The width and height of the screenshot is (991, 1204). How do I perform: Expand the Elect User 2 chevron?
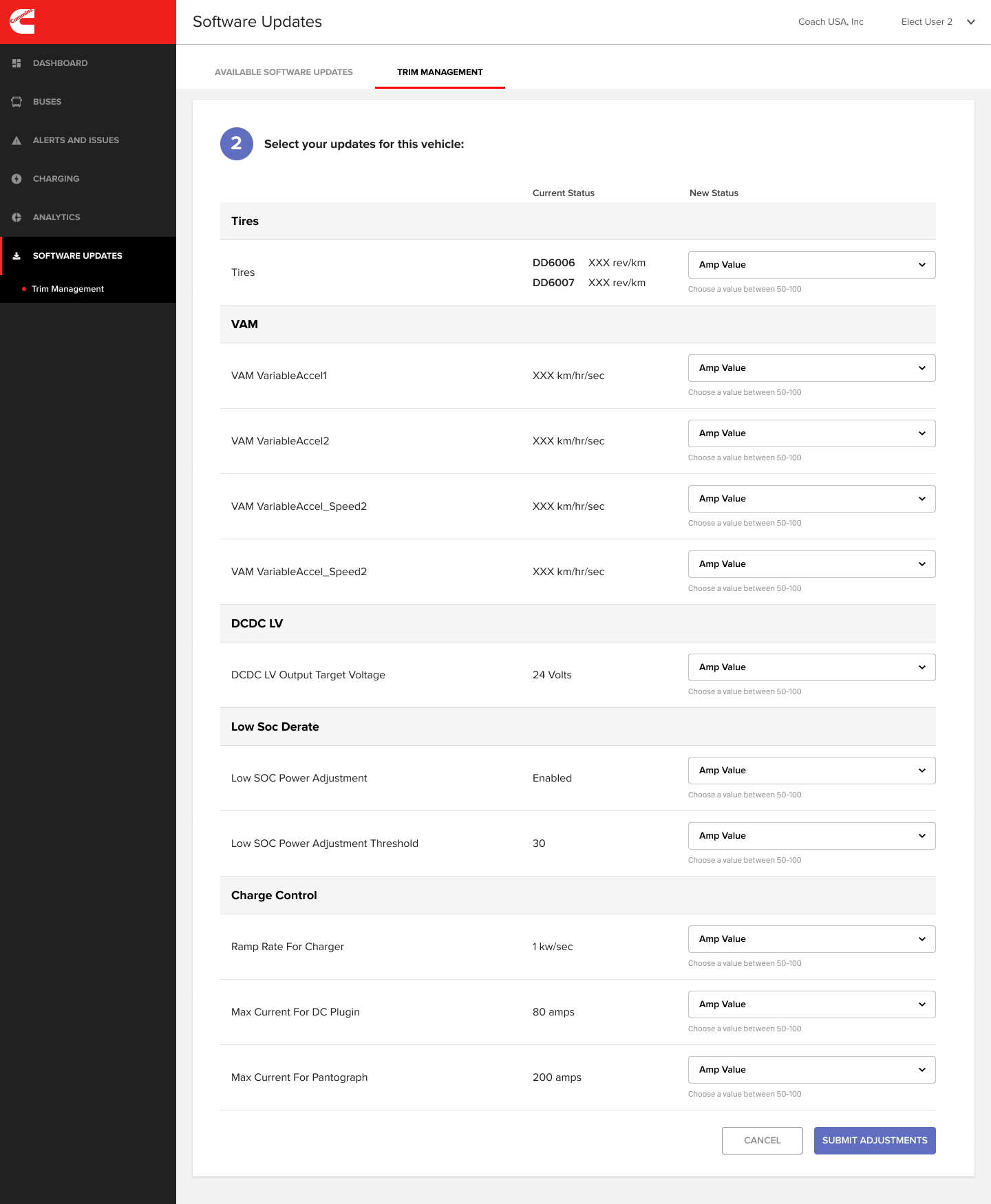point(971,22)
